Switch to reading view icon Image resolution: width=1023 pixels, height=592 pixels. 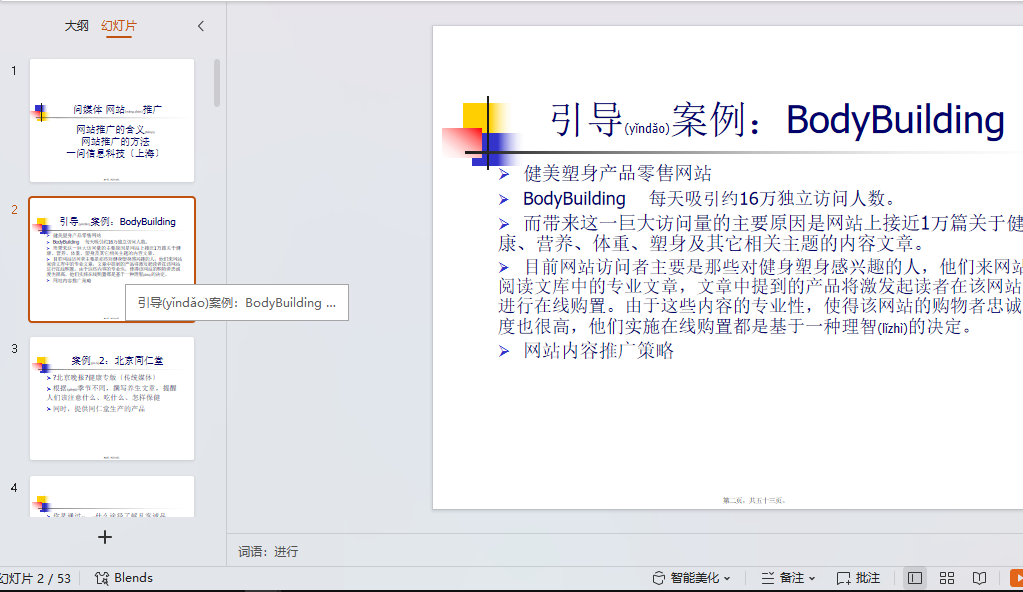coord(979,578)
